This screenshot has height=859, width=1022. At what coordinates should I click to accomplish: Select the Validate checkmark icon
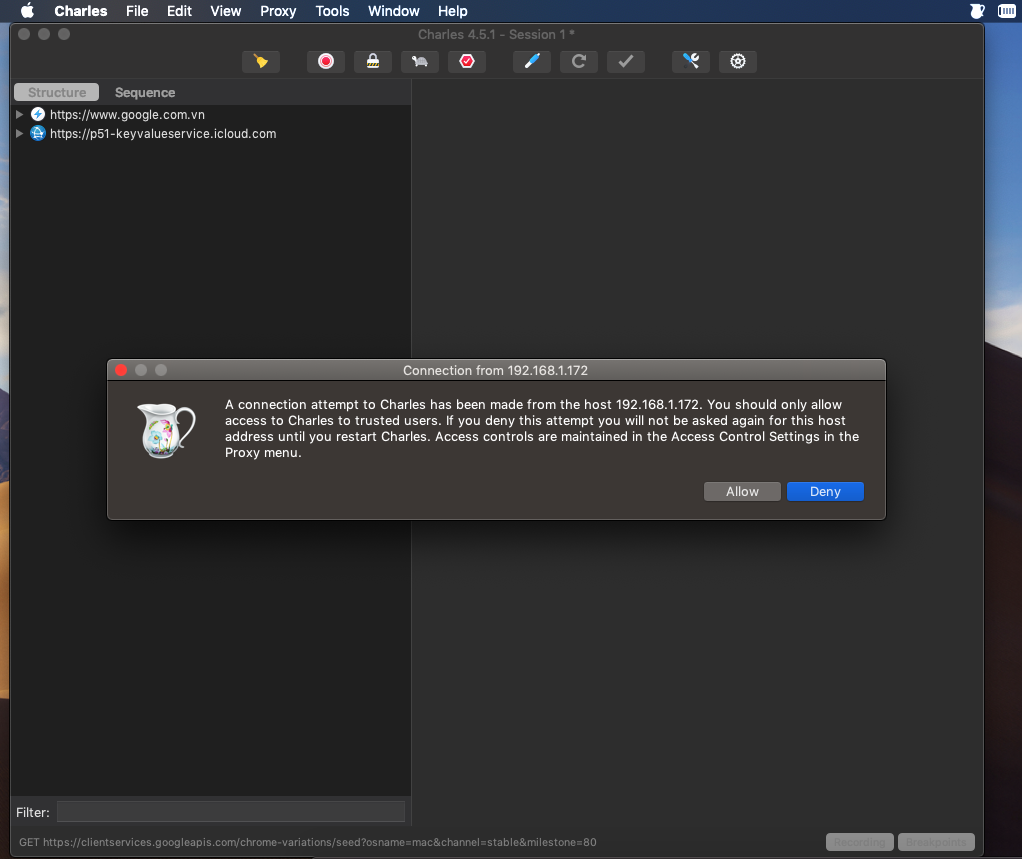[626, 61]
